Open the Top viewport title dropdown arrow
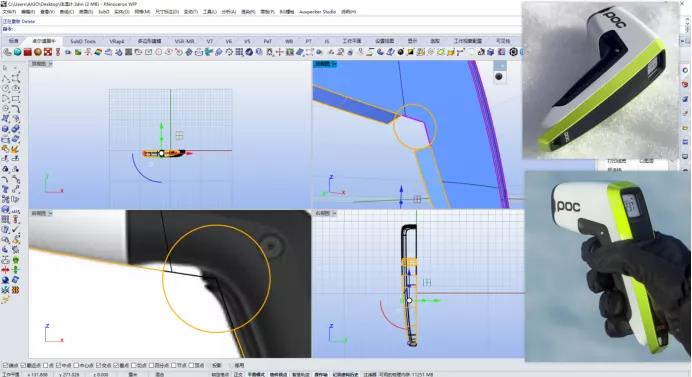 tap(50, 64)
